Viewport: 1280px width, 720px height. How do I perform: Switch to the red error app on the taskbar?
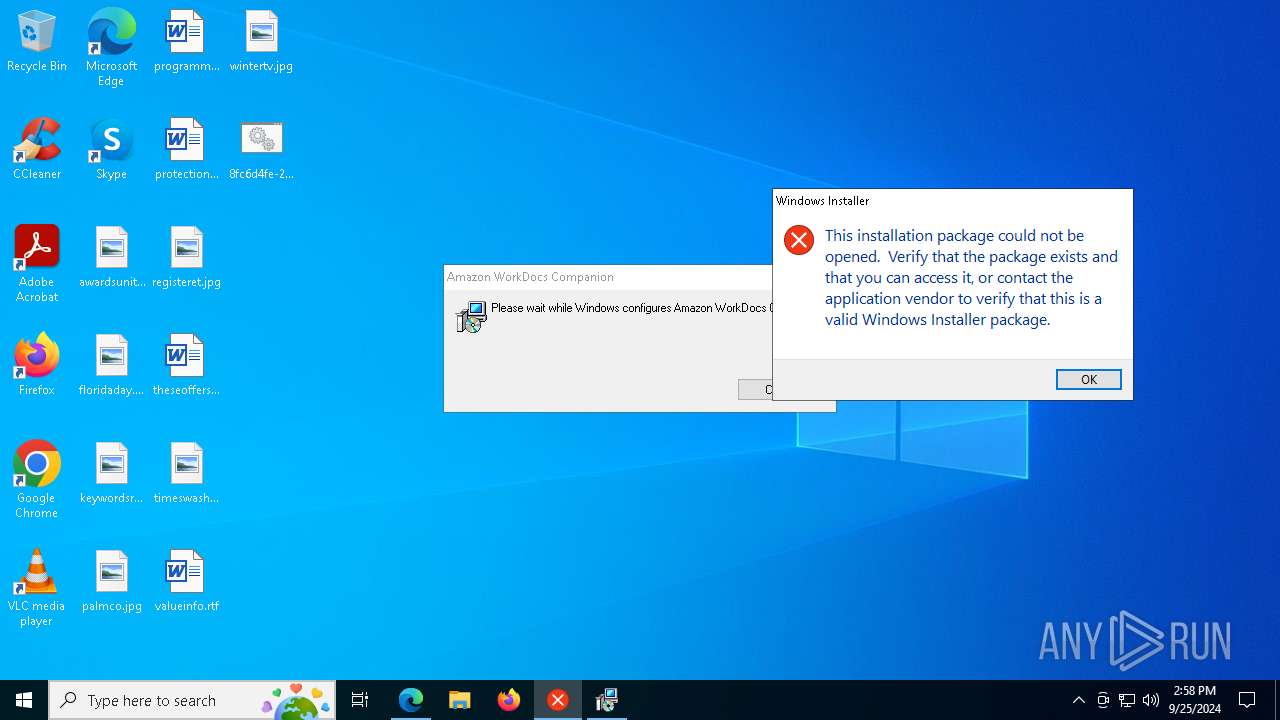pyautogui.click(x=558, y=700)
